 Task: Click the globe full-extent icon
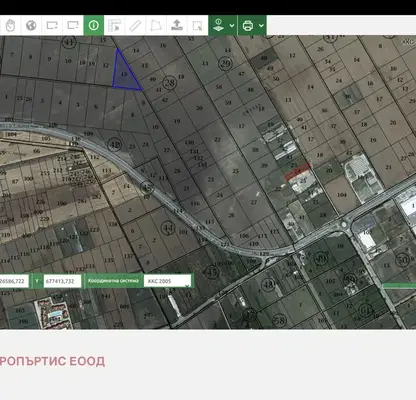click(31, 25)
